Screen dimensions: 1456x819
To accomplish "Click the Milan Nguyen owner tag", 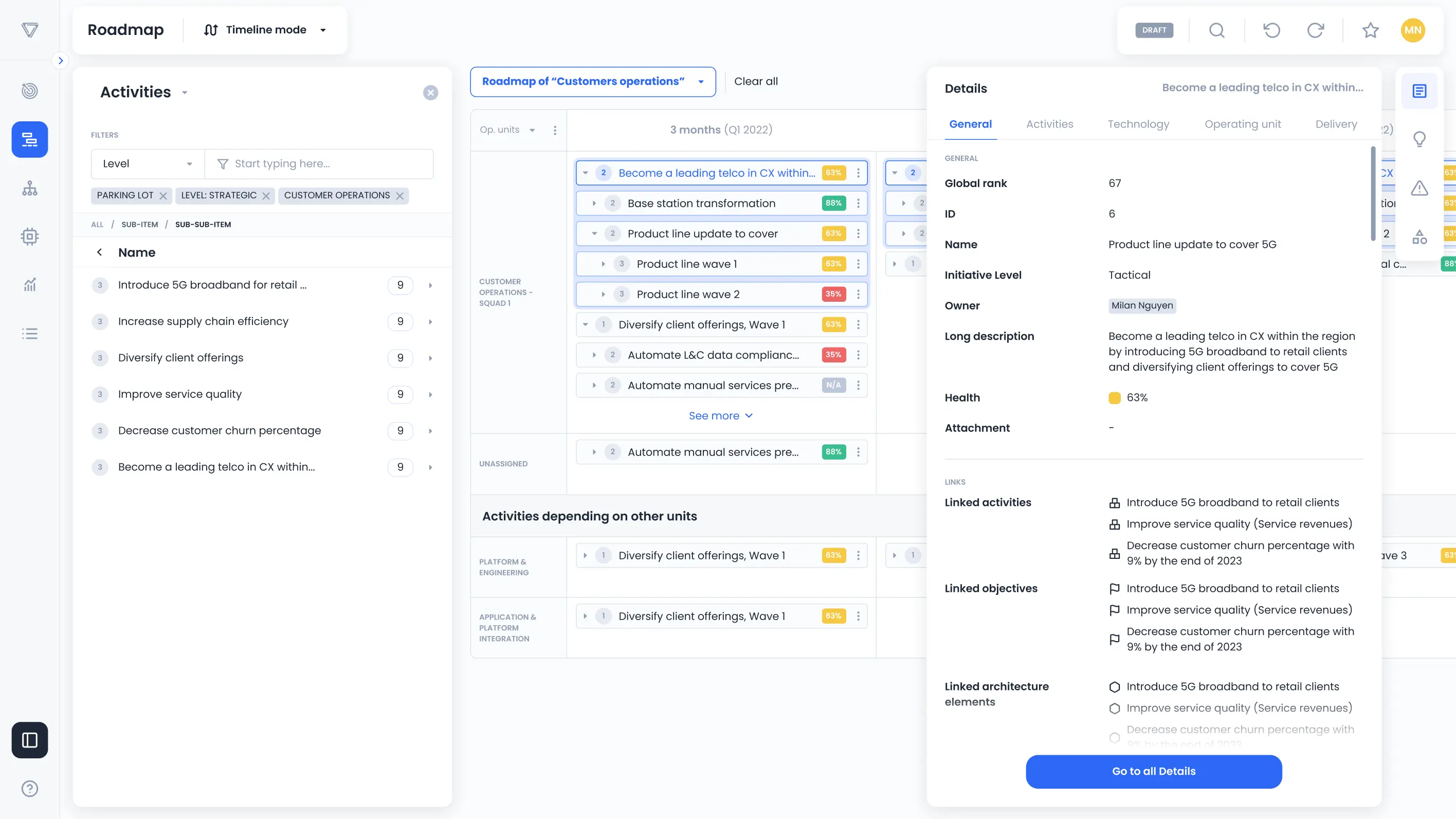I will [1142, 306].
